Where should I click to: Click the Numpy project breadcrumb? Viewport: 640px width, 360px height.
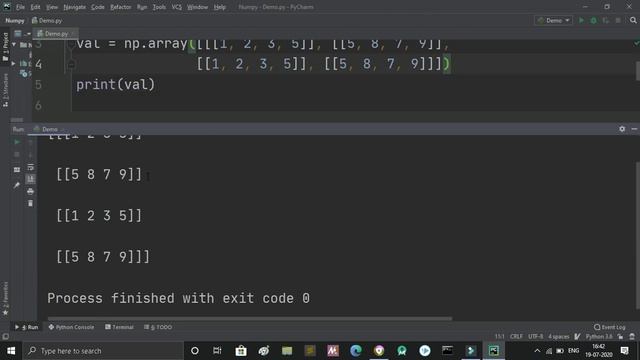coord(15,20)
